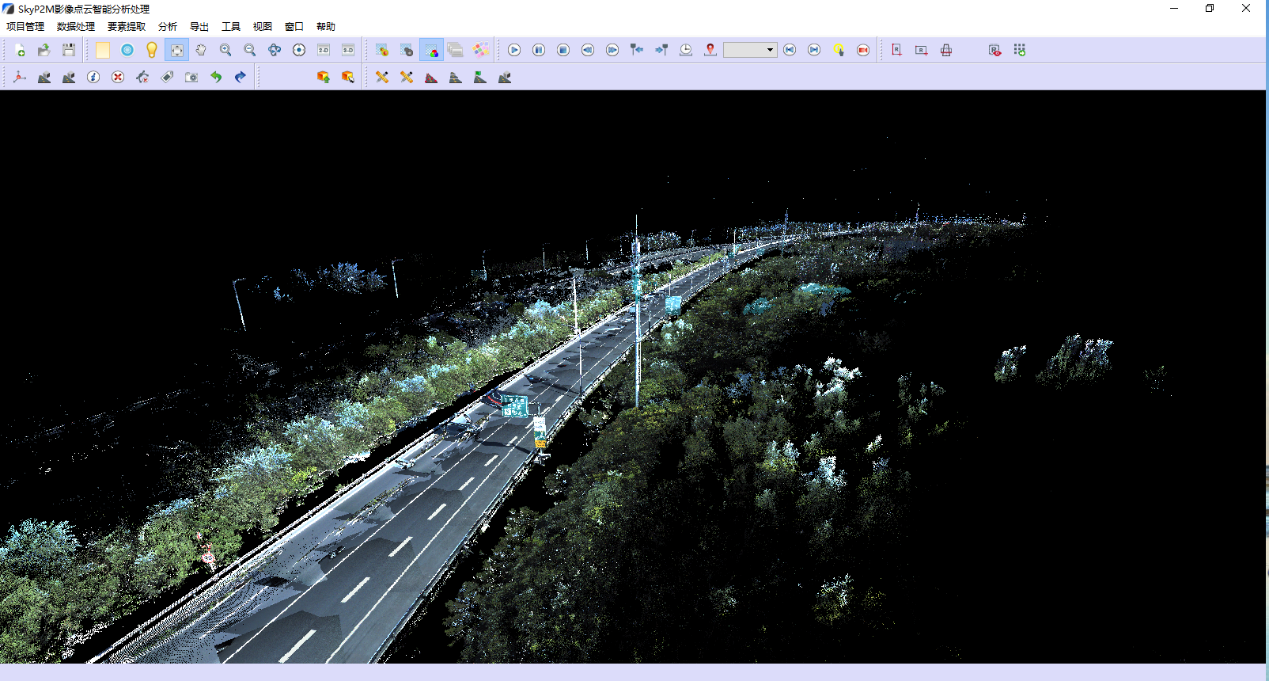The image size is (1269, 681).
Task: Click the second road section icon
Action: click(68, 77)
